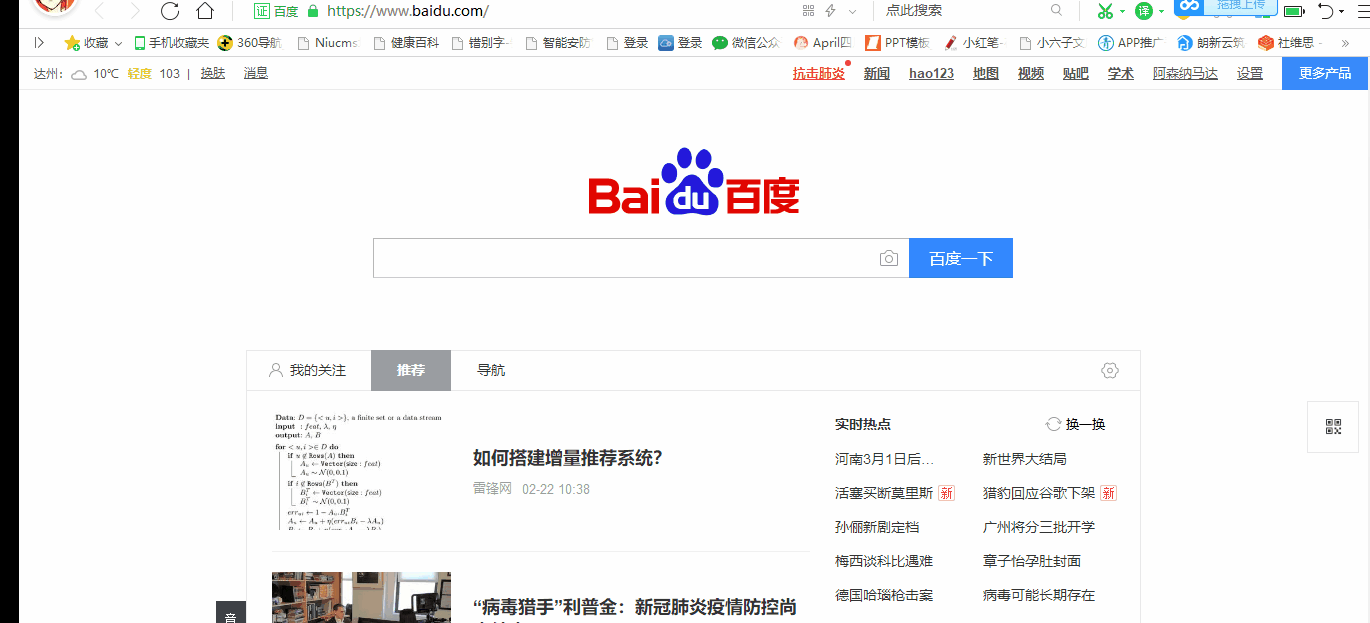Click the star favorites icon
Screen dimensions: 1370x623
[x=72, y=43]
